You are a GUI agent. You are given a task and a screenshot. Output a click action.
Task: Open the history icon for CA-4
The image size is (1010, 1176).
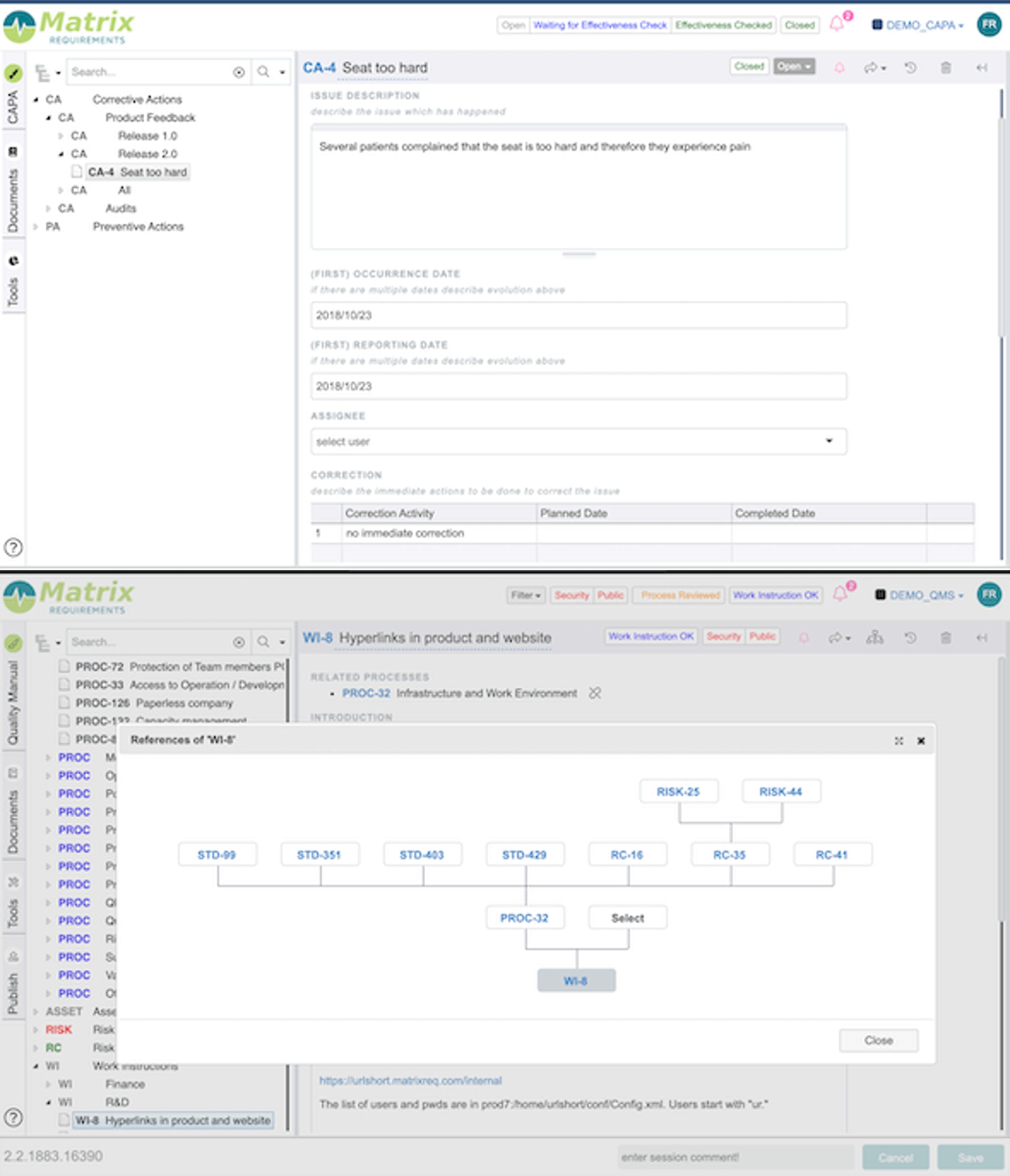(x=910, y=68)
